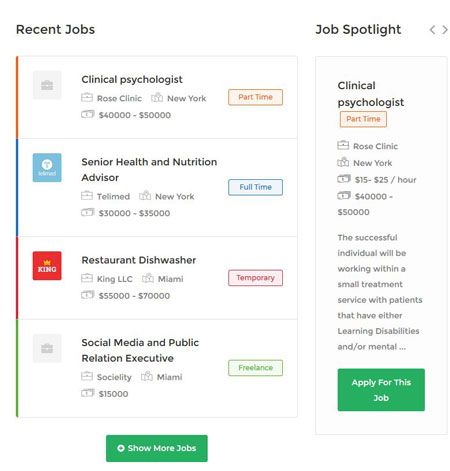Click the red King LLC logo
This screenshot has height=471, width=450.
point(47,265)
